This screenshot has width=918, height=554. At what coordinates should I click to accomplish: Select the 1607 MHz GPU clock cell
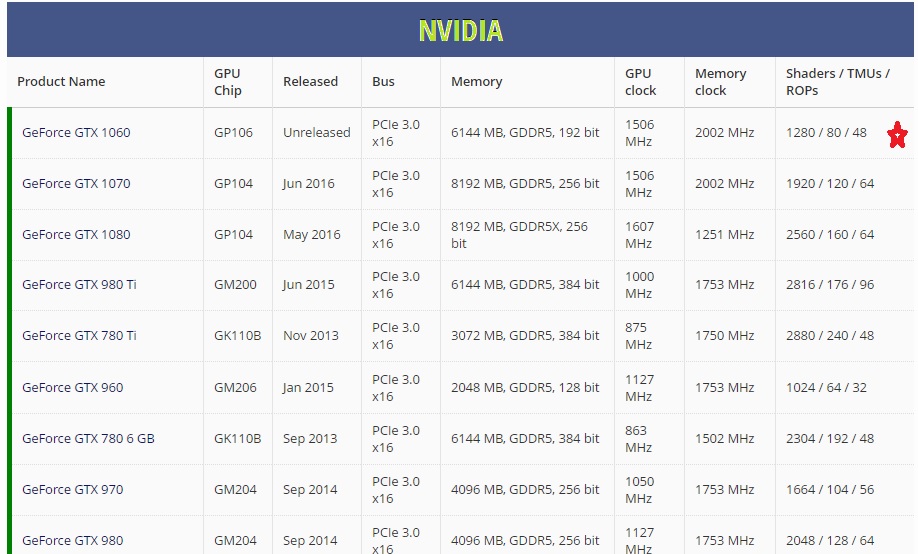tap(639, 235)
